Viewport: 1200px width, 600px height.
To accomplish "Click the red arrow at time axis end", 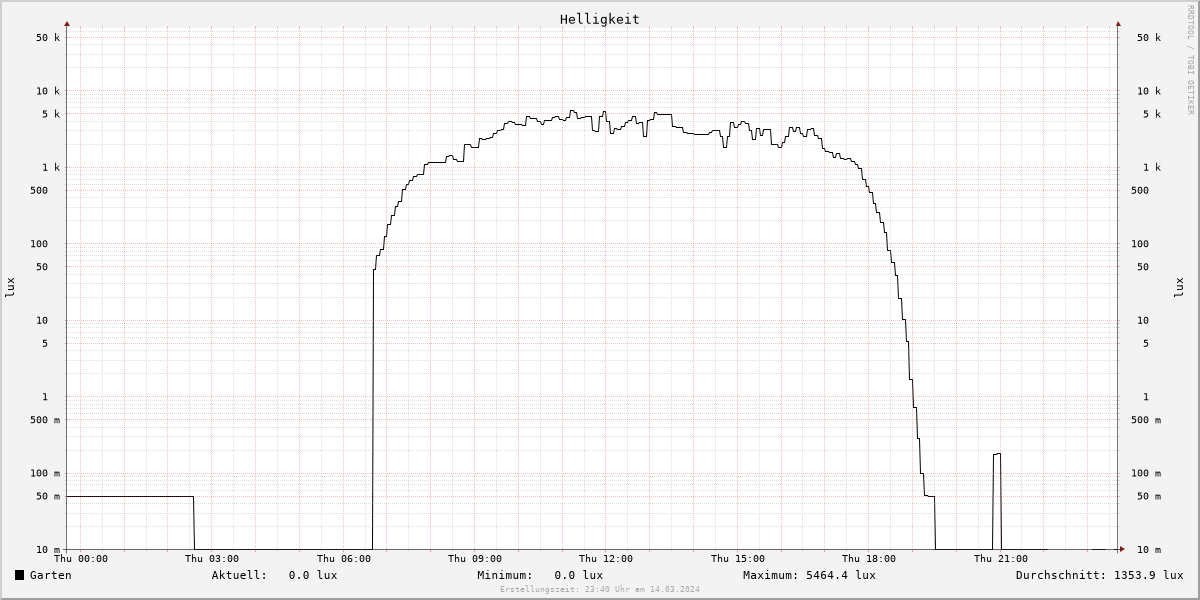I will click(1121, 549).
